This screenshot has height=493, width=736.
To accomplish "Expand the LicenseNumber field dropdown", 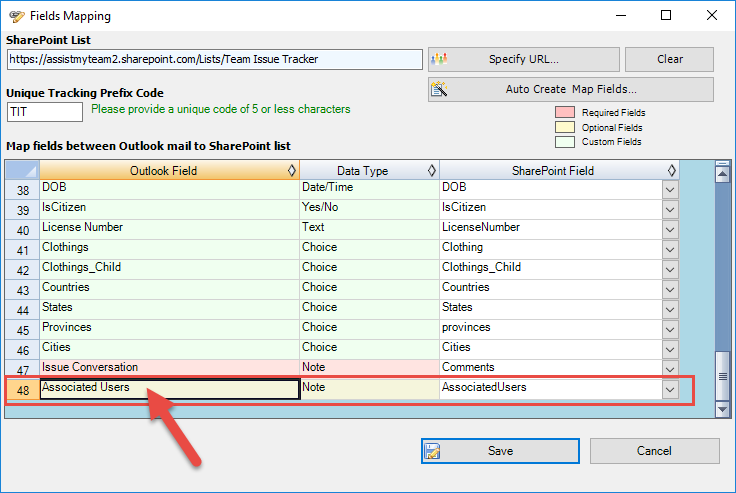I will point(670,228).
